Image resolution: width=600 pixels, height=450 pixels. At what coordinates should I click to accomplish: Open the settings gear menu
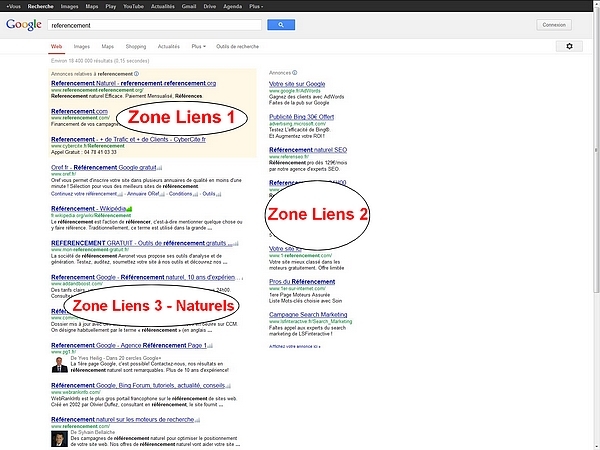[569, 46]
